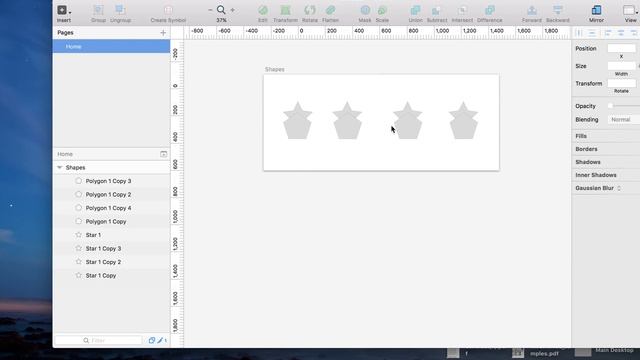Click align horizontal center icon in inspector
This screenshot has width=640, height=360.
tap(621, 33)
